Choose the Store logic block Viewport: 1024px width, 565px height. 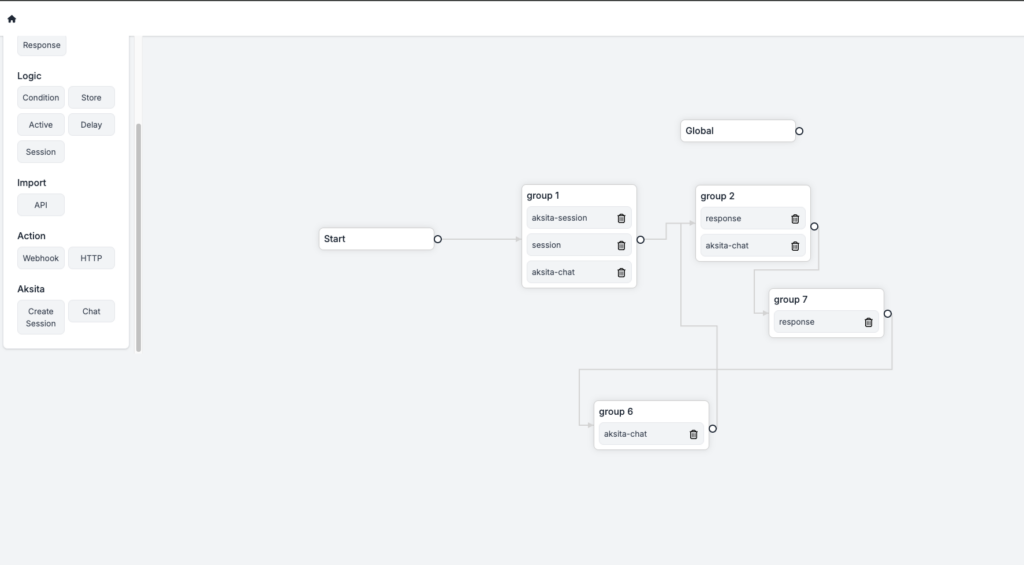[x=91, y=98]
